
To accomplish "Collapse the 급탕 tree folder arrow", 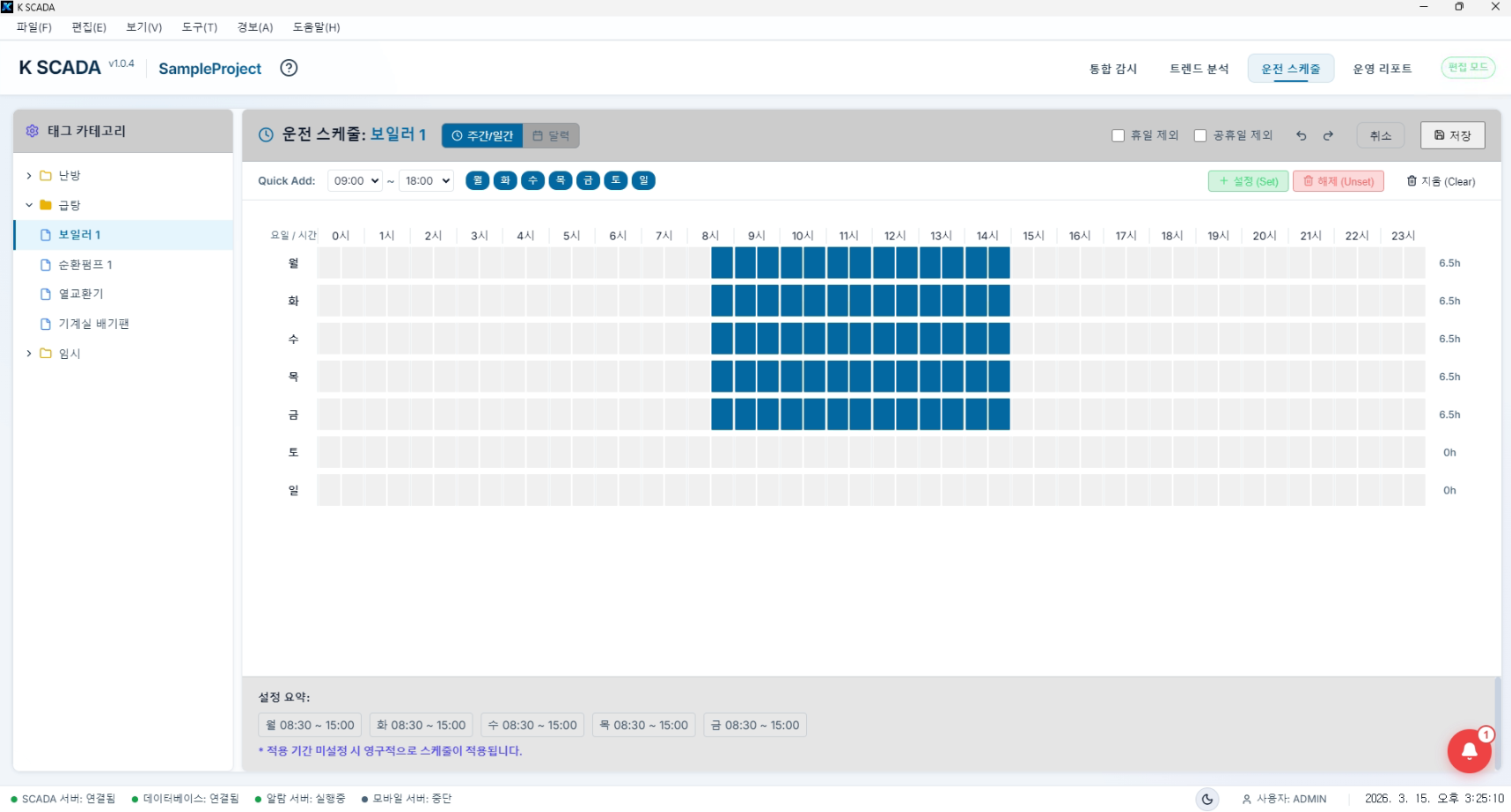I will click(x=29, y=205).
